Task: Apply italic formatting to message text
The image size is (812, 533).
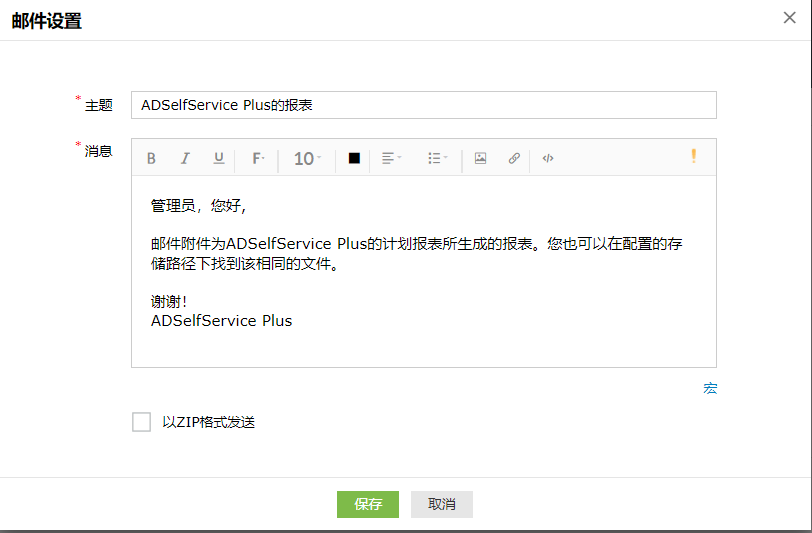Action: (x=185, y=158)
